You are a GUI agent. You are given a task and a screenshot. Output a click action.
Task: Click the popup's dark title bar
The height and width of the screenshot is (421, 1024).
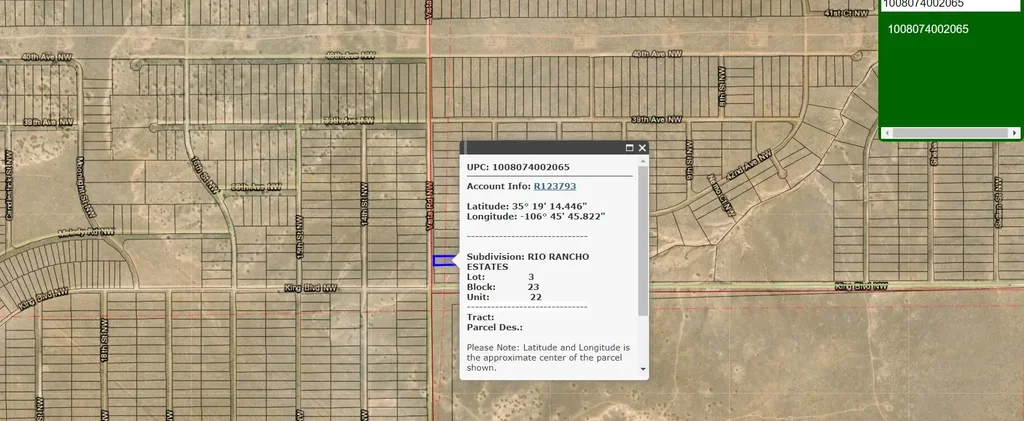pos(540,148)
